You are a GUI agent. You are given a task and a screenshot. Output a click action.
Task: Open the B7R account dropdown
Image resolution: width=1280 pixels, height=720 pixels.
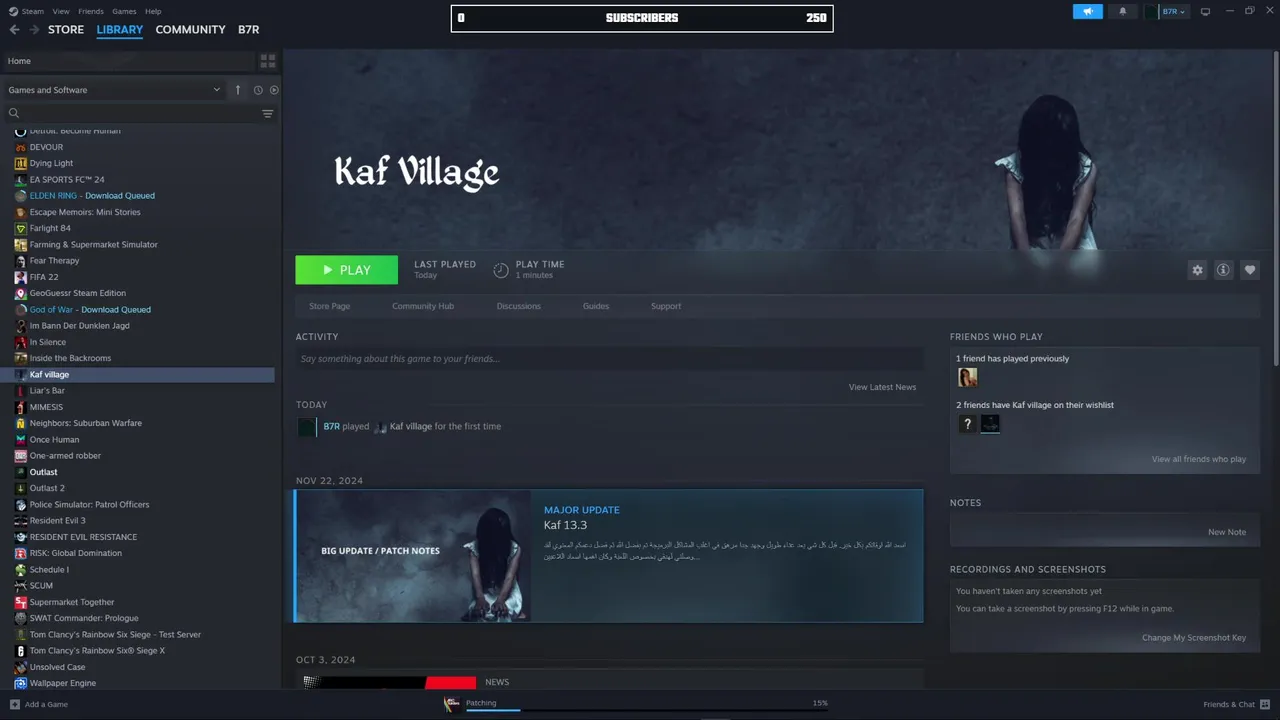click(x=1166, y=11)
